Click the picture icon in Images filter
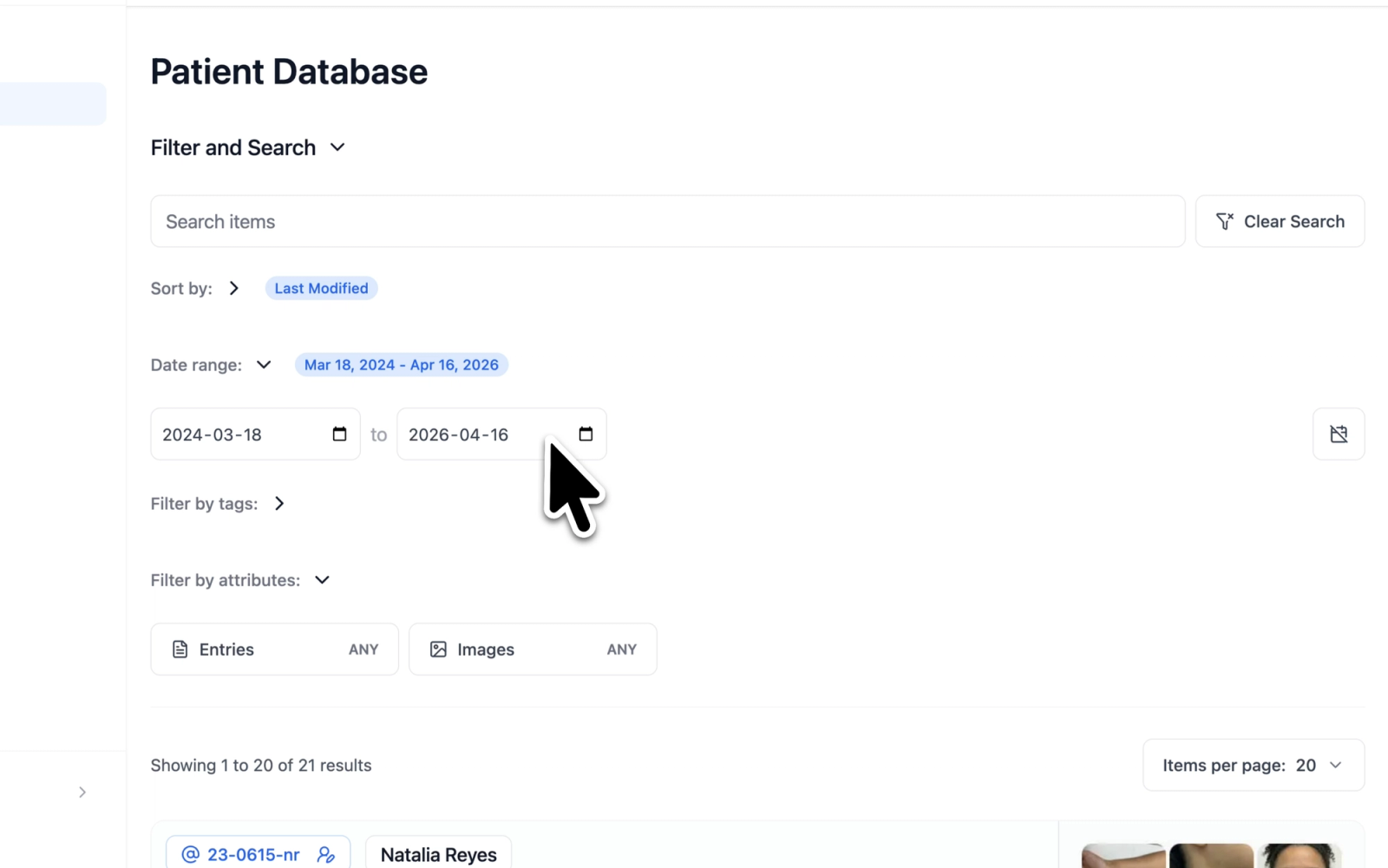The height and width of the screenshot is (868, 1388). 438,649
